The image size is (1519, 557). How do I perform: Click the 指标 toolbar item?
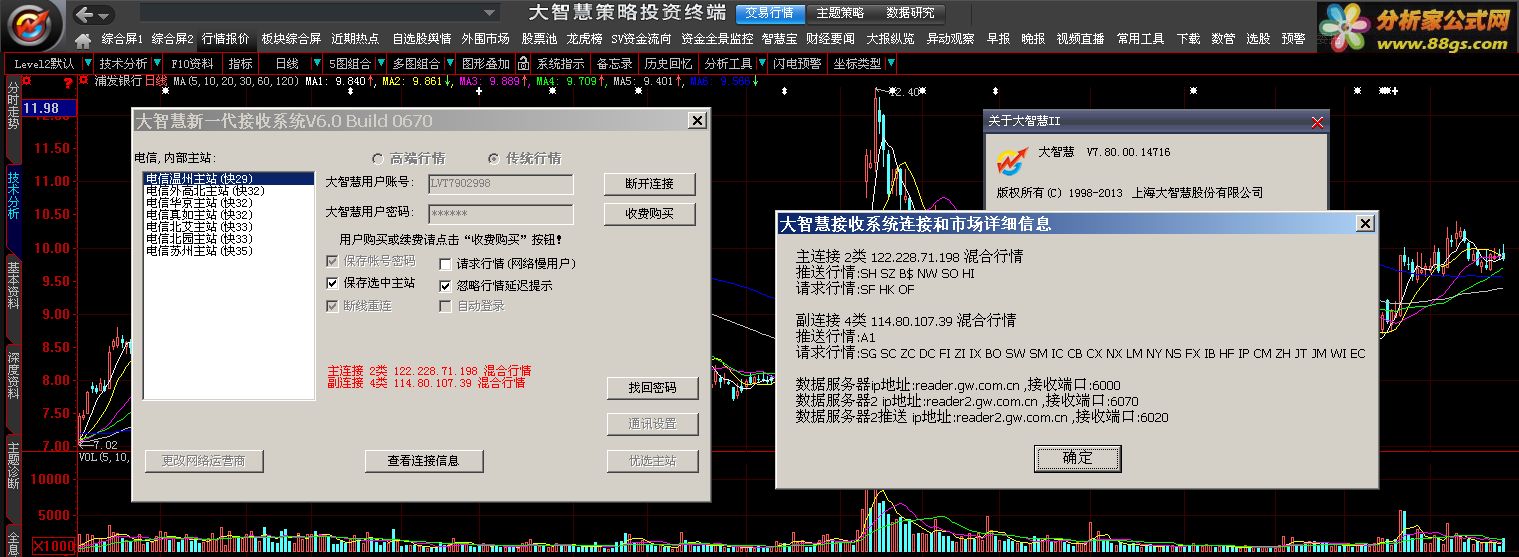click(240, 63)
